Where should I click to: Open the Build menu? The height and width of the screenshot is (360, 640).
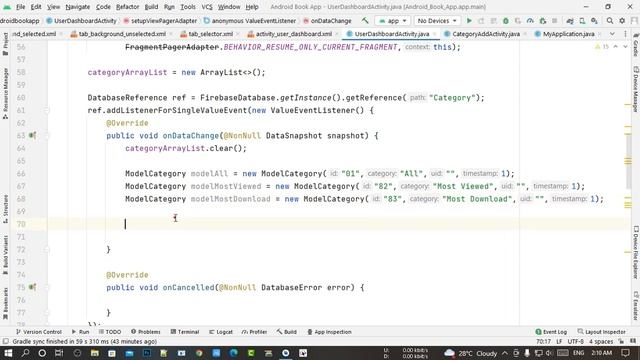pyautogui.click(x=151, y=7)
